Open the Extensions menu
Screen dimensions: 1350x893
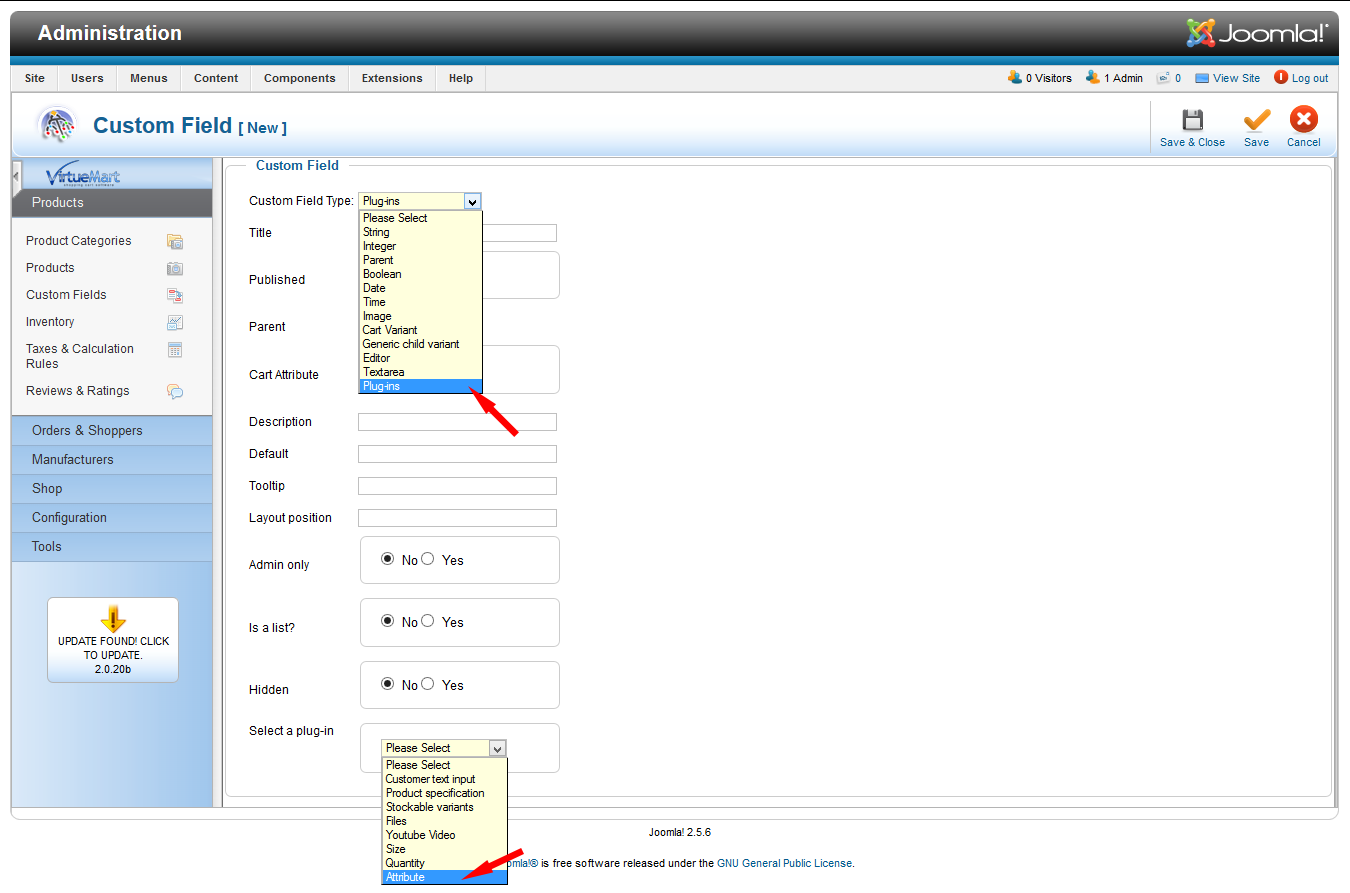[392, 78]
